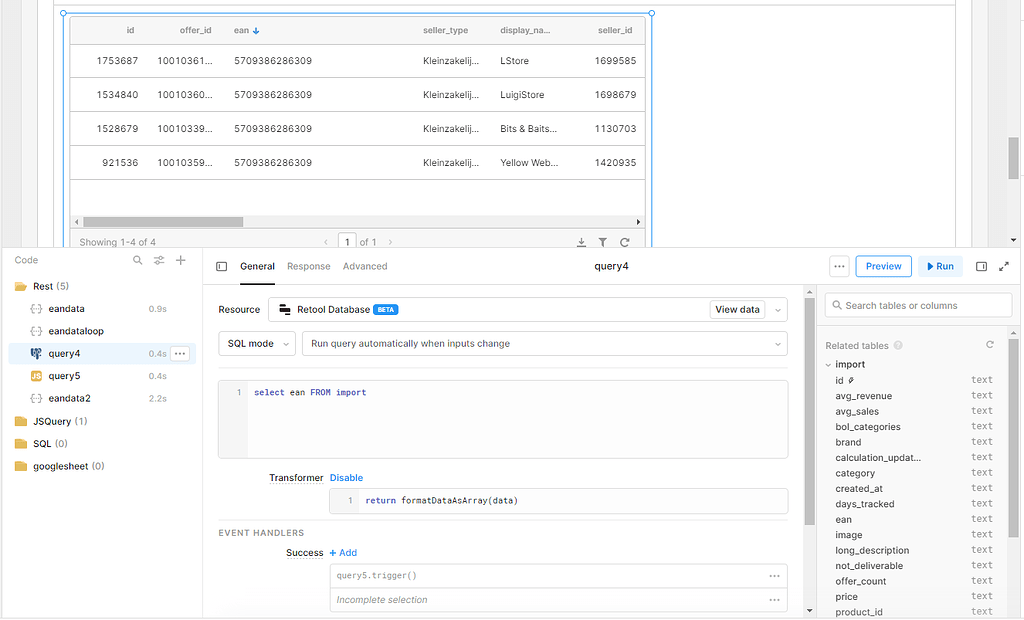Open the run query trigger dropdown
This screenshot has height=620, width=1024.
(x=544, y=343)
